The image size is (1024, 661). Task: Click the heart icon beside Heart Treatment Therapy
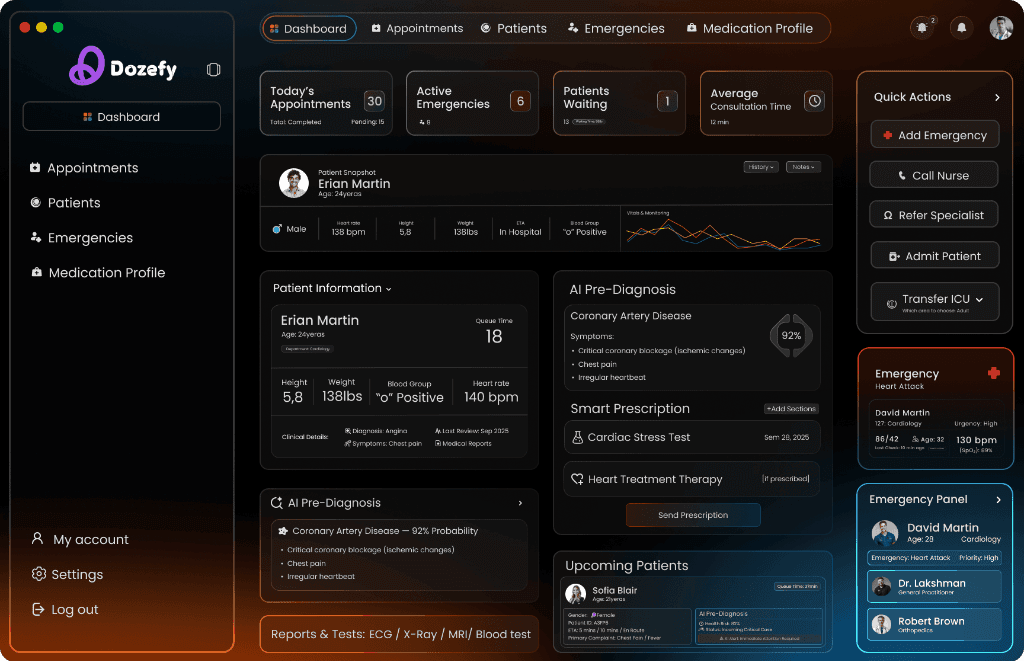point(578,478)
